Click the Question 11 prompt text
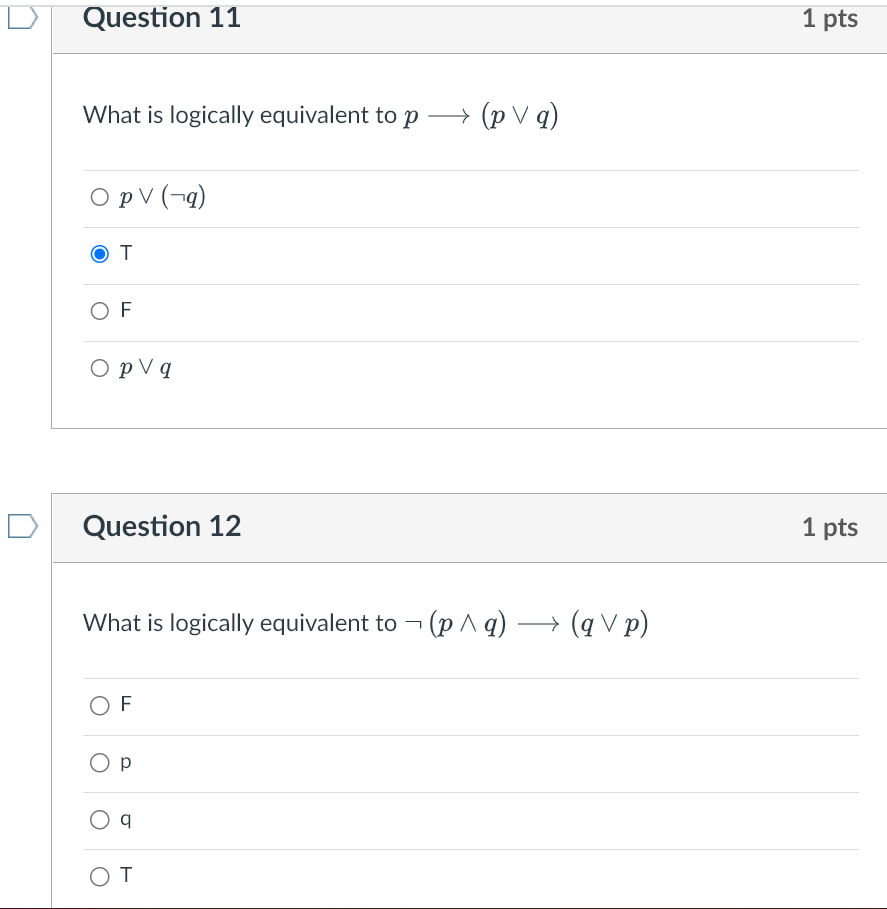This screenshot has height=909, width=887. pos(320,114)
